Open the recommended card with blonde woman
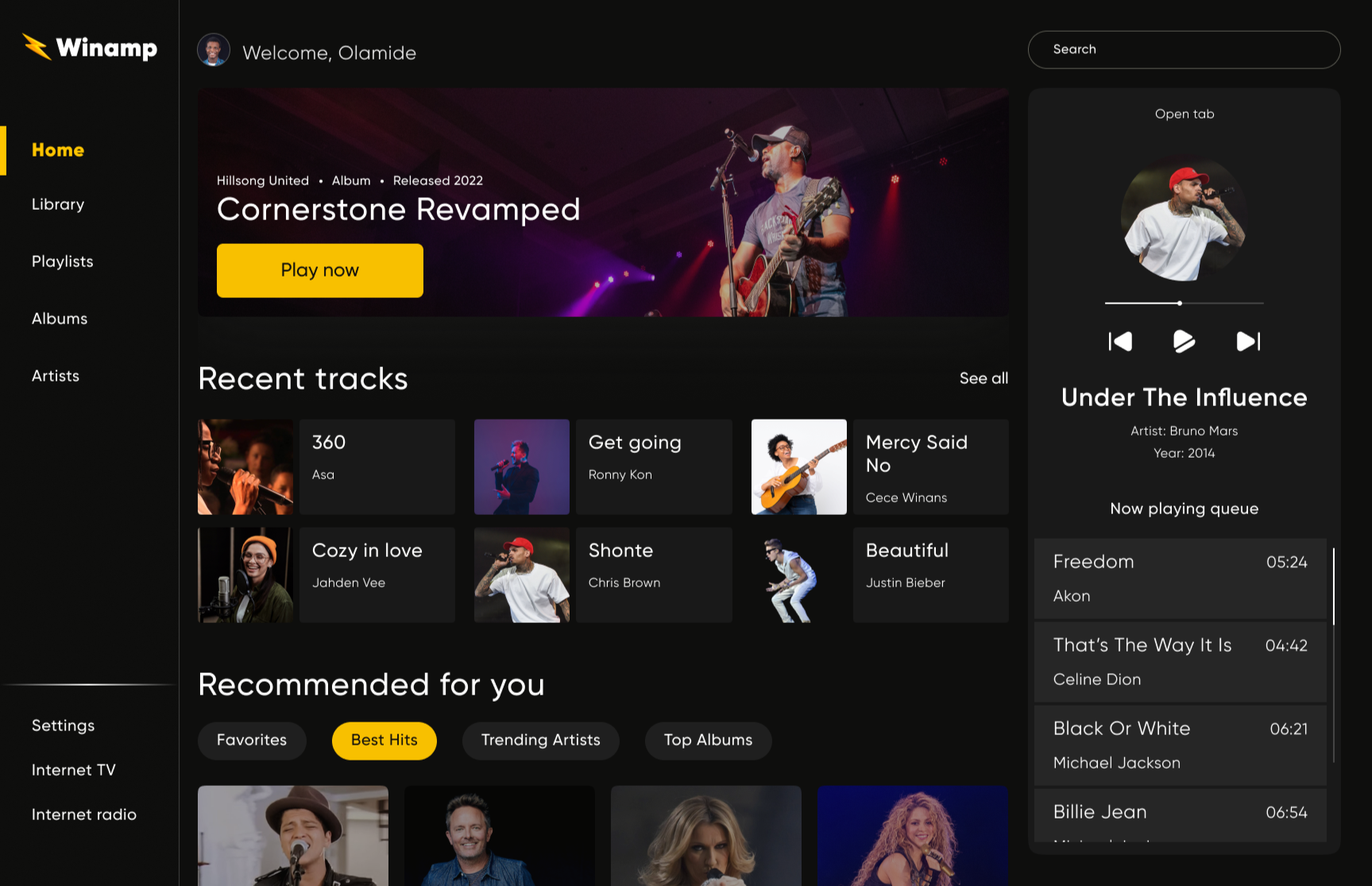Viewport: 1372px width, 886px height. [706, 836]
